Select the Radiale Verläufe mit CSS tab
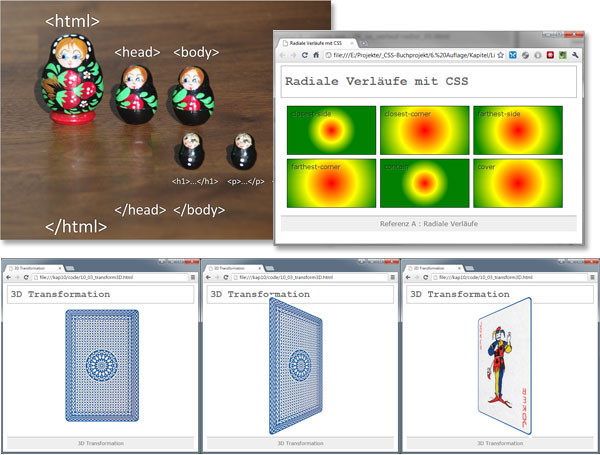The height and width of the screenshot is (455, 600). 316,43
